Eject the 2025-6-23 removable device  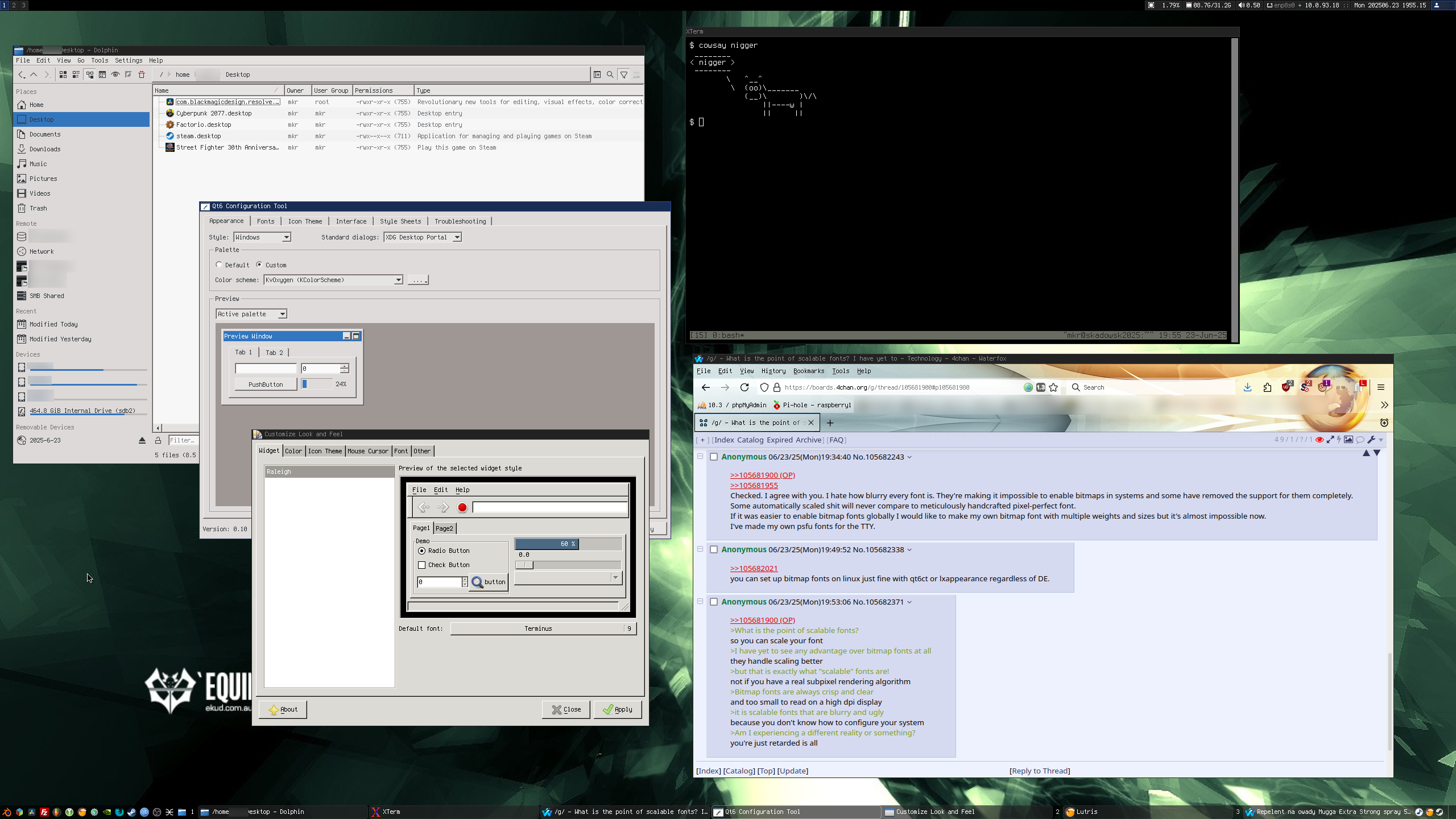coord(142,440)
